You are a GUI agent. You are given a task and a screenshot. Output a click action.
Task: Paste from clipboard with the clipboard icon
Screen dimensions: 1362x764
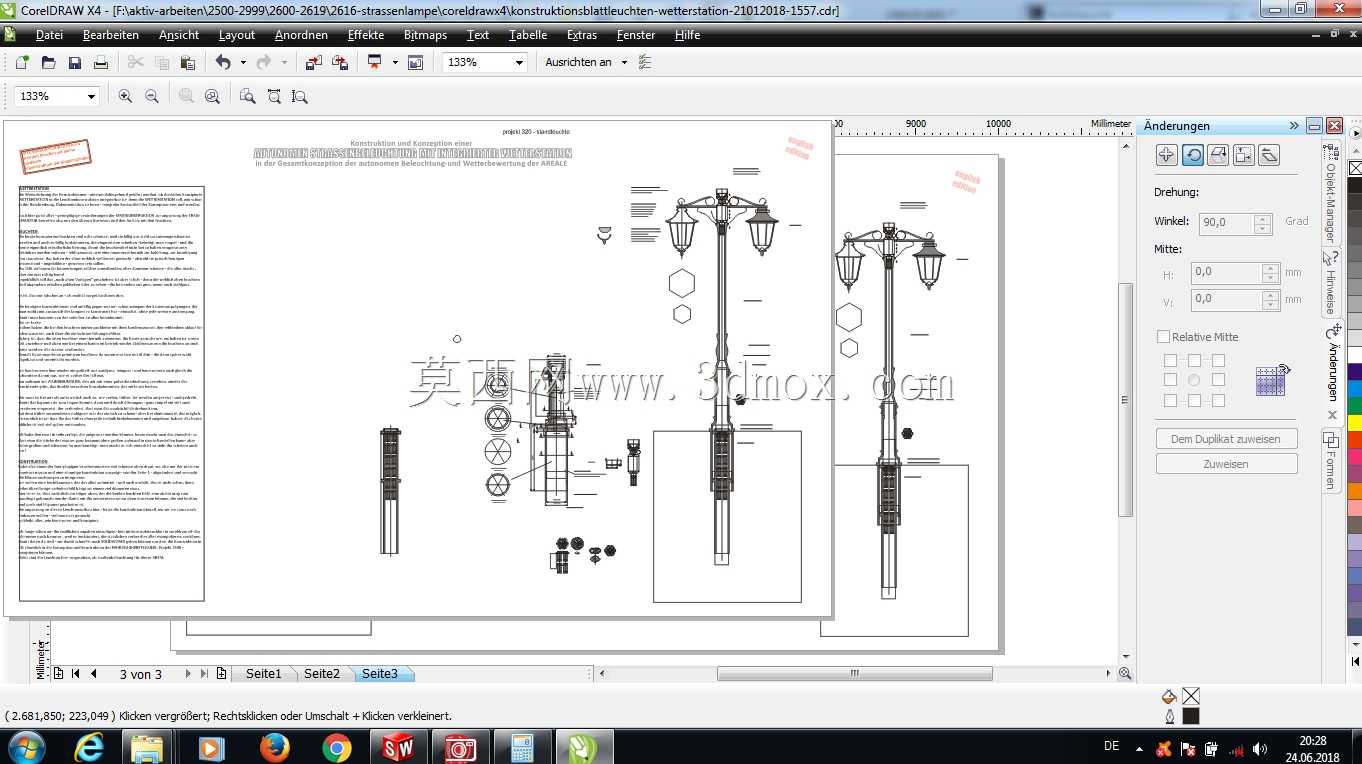[188, 62]
